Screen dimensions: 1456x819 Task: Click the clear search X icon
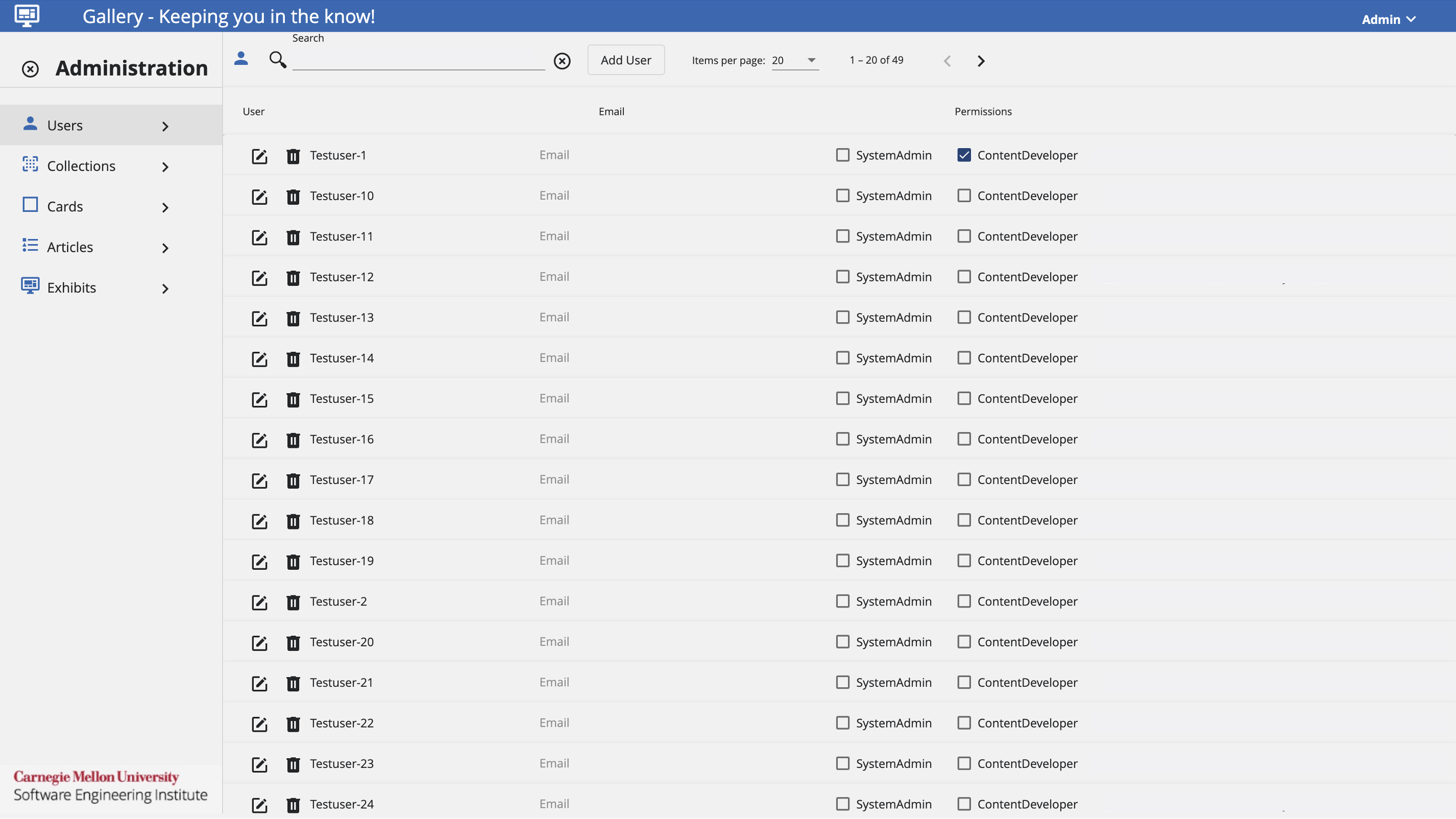click(562, 61)
